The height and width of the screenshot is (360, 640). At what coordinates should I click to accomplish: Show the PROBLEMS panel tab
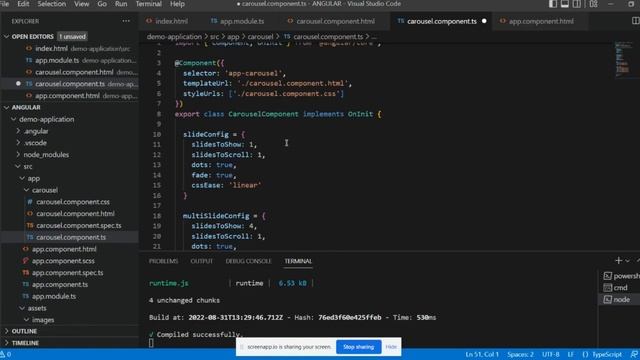[163, 261]
